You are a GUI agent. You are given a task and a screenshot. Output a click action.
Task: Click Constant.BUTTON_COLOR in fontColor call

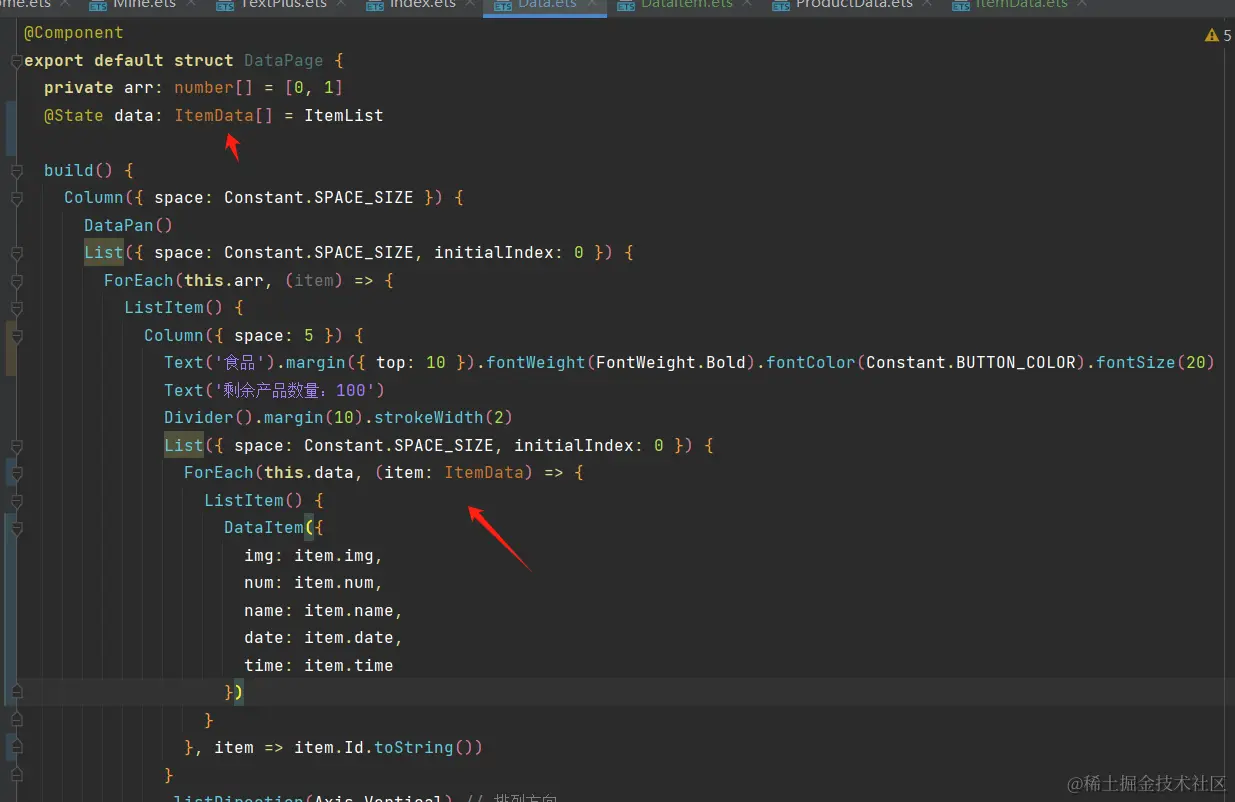tap(971, 362)
